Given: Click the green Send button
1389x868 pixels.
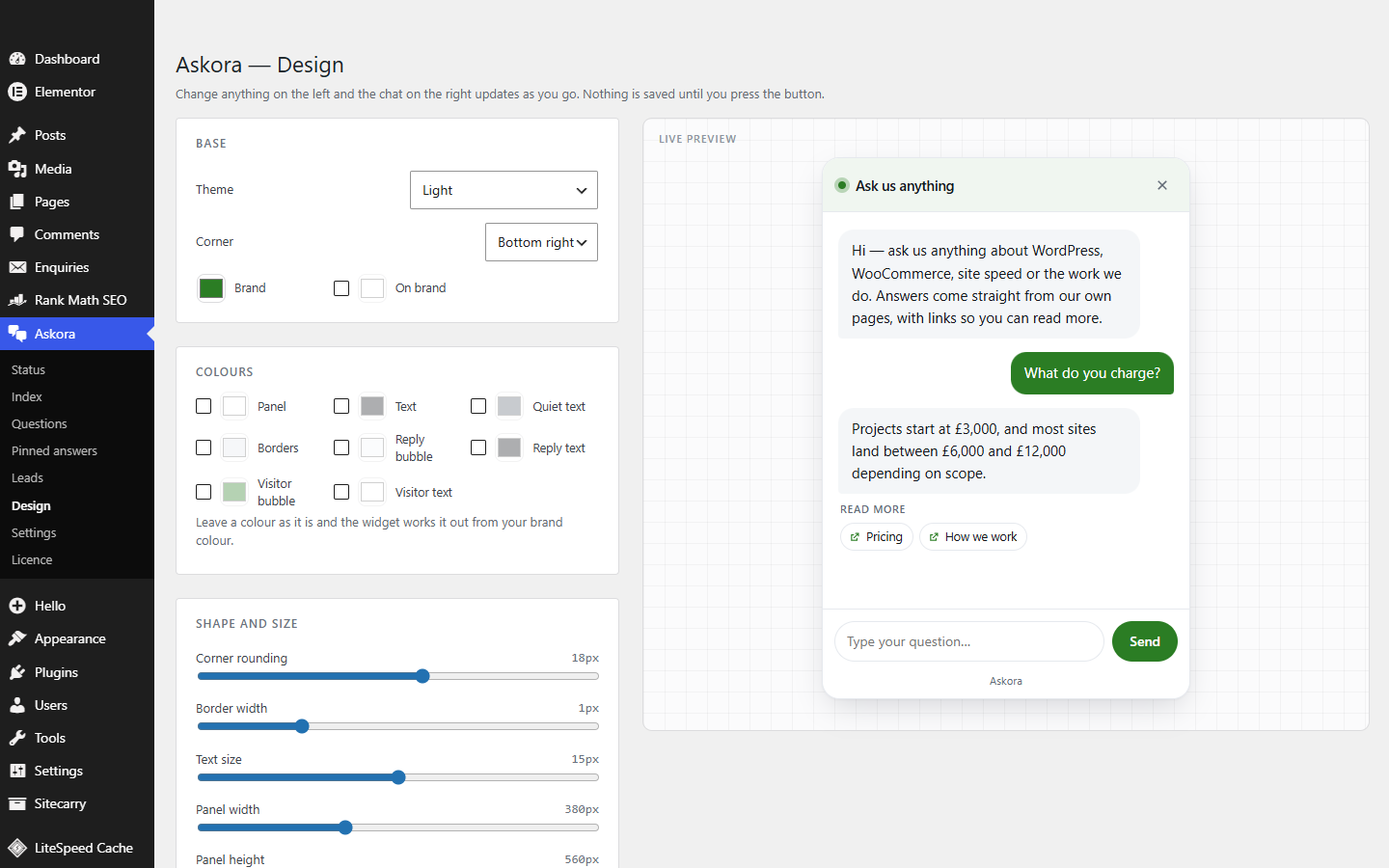Looking at the screenshot, I should [x=1144, y=641].
